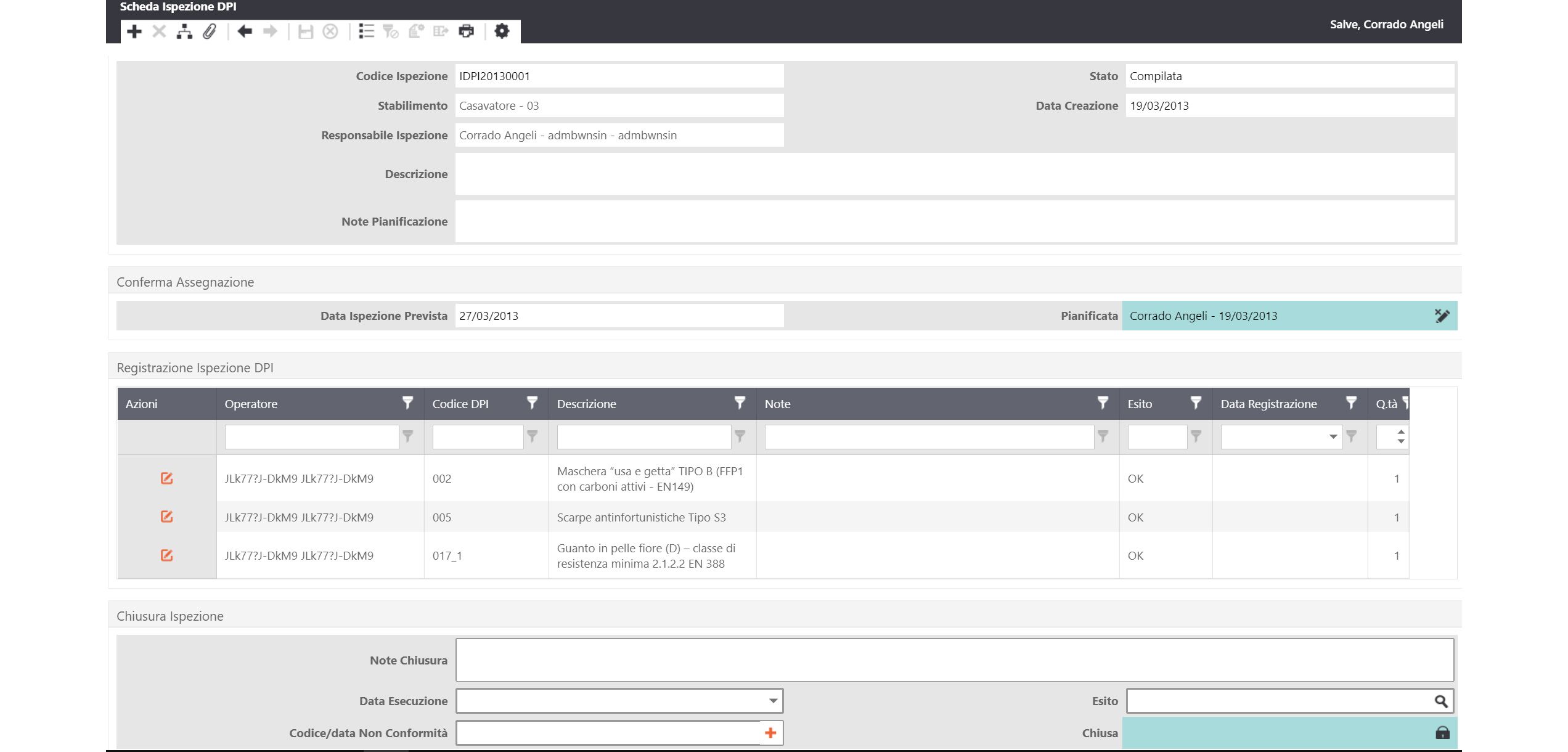Open filter menu on Data Registrazione header
The height and width of the screenshot is (752, 1568).
[x=1351, y=403]
